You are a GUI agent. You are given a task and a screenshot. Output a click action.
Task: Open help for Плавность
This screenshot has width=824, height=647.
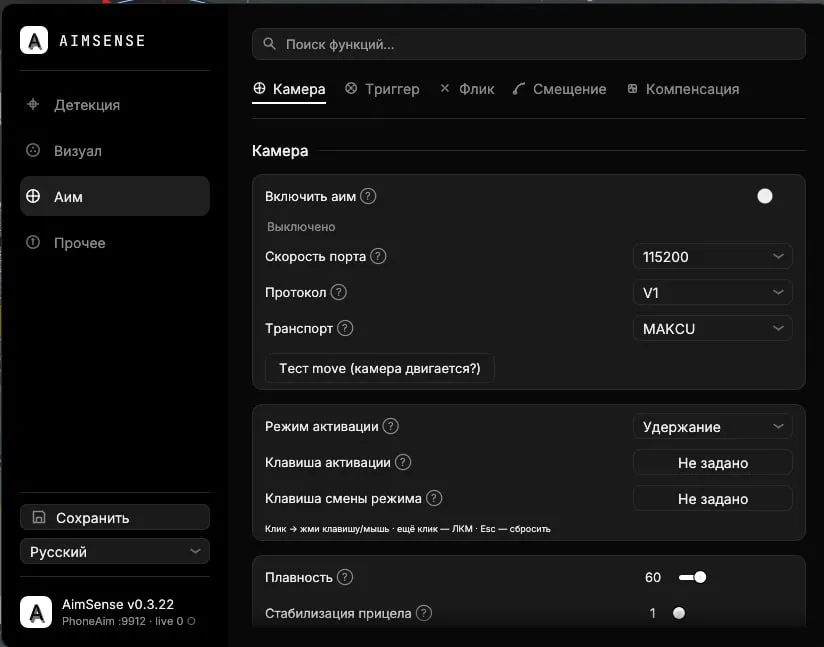pyautogui.click(x=345, y=577)
